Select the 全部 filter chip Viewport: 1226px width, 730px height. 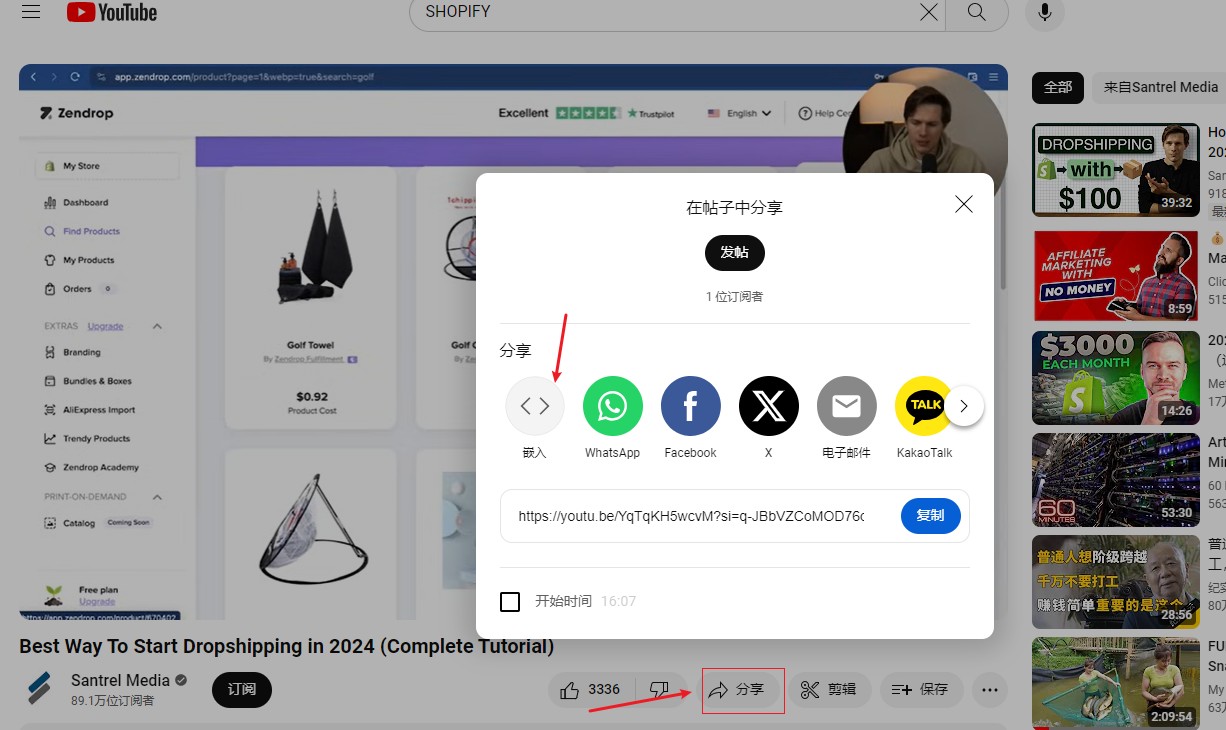click(x=1058, y=87)
